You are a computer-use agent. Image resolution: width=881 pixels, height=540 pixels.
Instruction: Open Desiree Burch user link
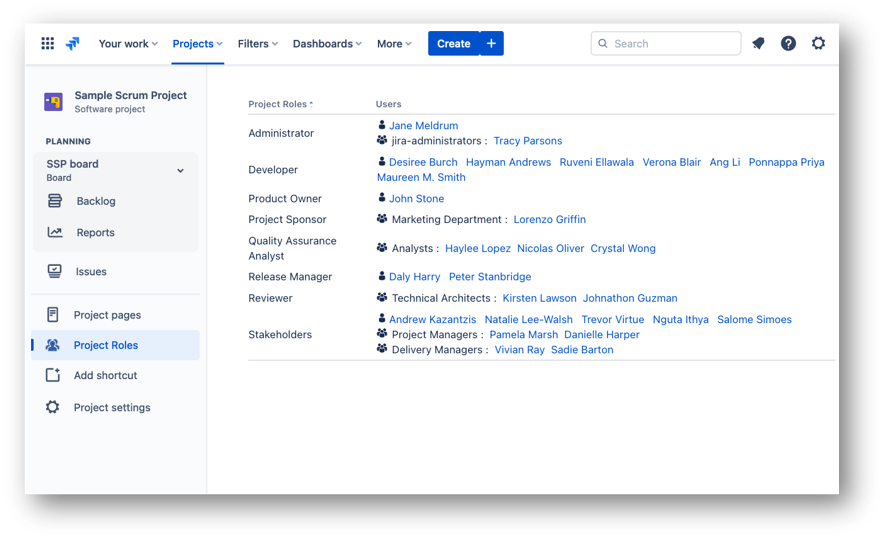[423, 162]
